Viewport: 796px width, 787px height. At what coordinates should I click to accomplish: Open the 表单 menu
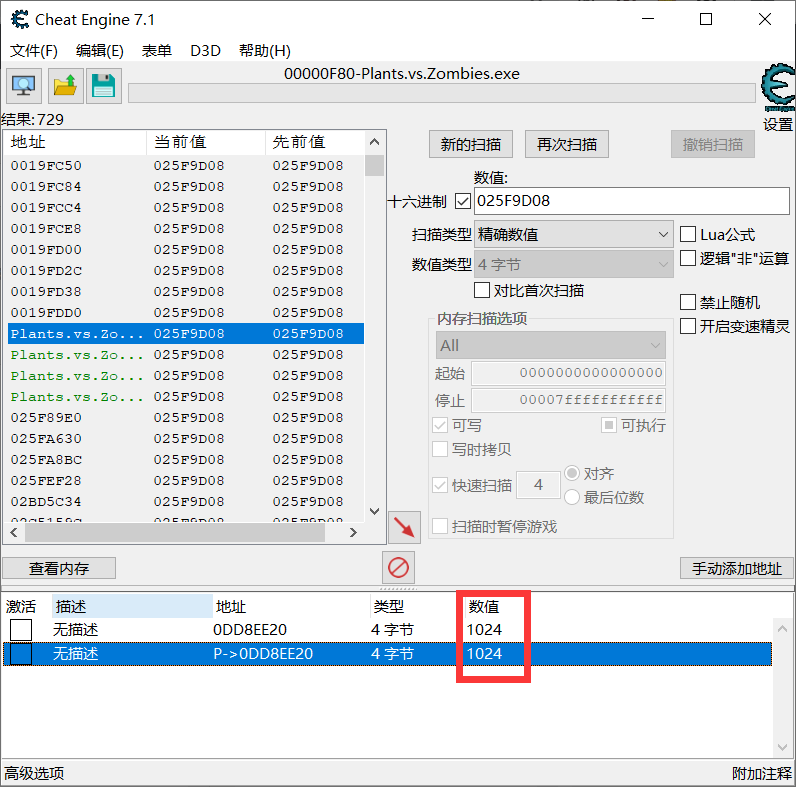[156, 51]
